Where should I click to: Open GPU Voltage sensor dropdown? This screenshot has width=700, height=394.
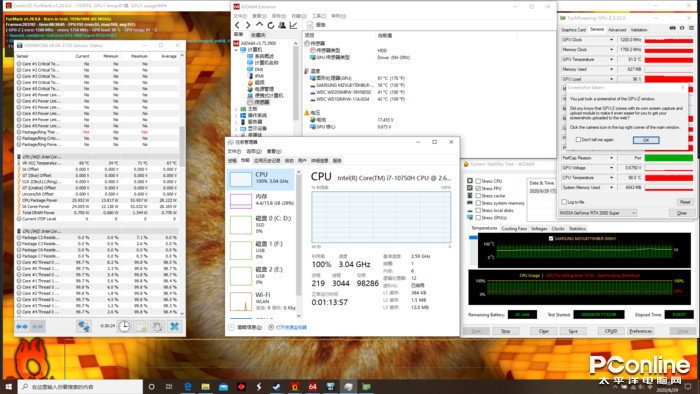611,168
